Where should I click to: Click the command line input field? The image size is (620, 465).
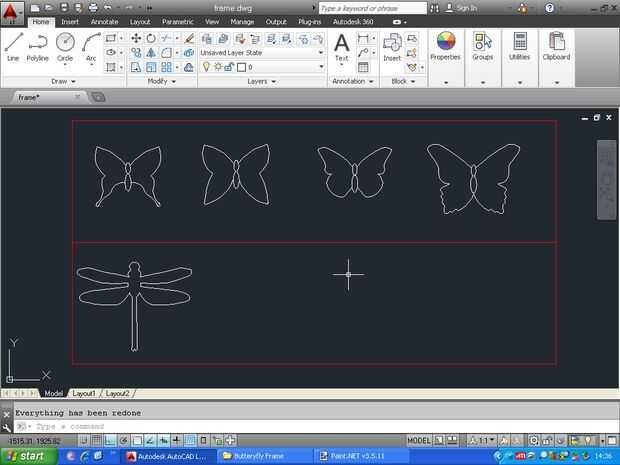click(x=316, y=427)
